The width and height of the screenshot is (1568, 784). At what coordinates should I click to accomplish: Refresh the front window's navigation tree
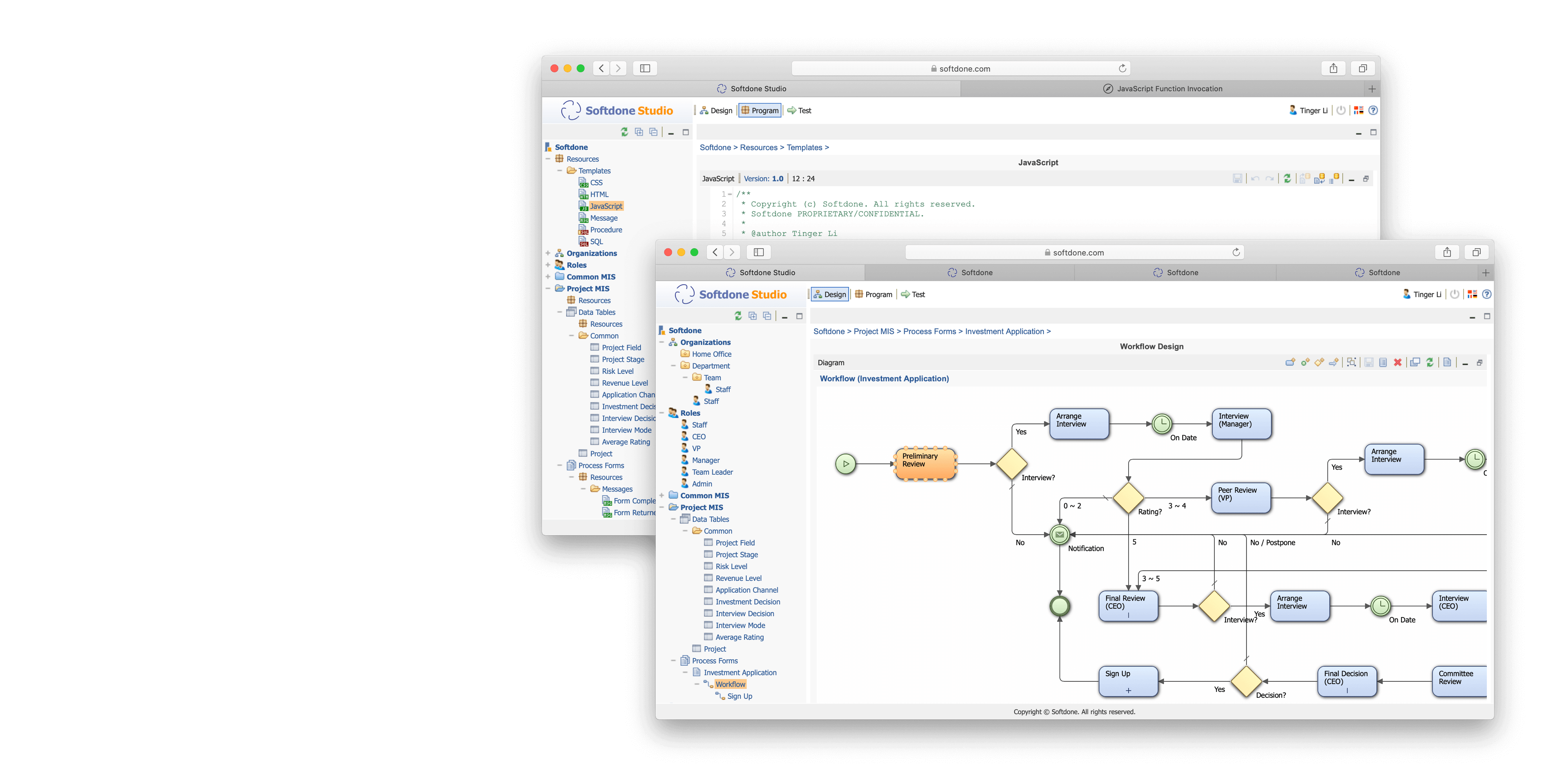(738, 316)
